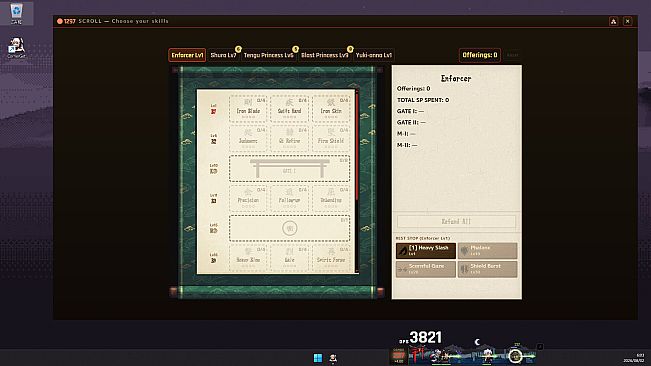
Task: Select the Spirit Force skill node
Action: tap(331, 258)
